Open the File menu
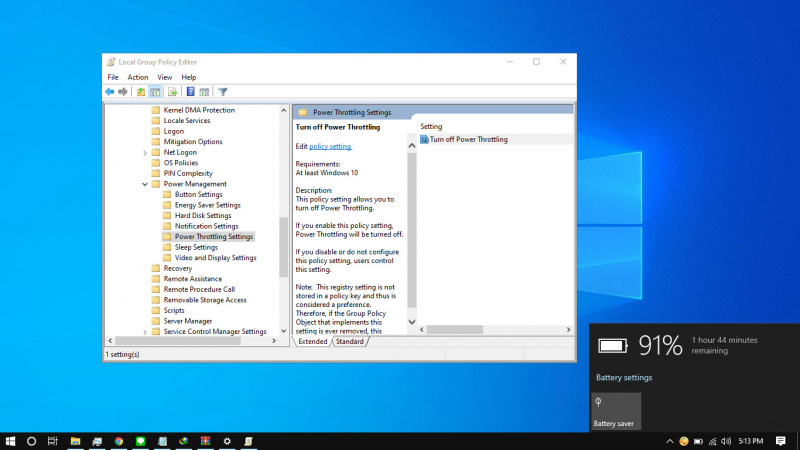This screenshot has width=800, height=450. point(113,77)
